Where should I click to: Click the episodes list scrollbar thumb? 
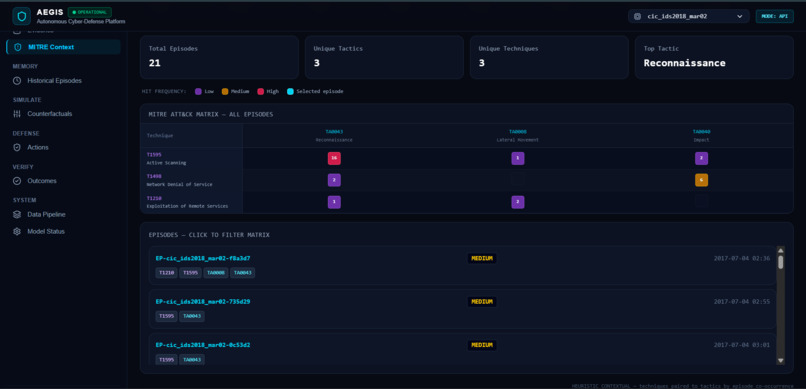click(x=780, y=262)
